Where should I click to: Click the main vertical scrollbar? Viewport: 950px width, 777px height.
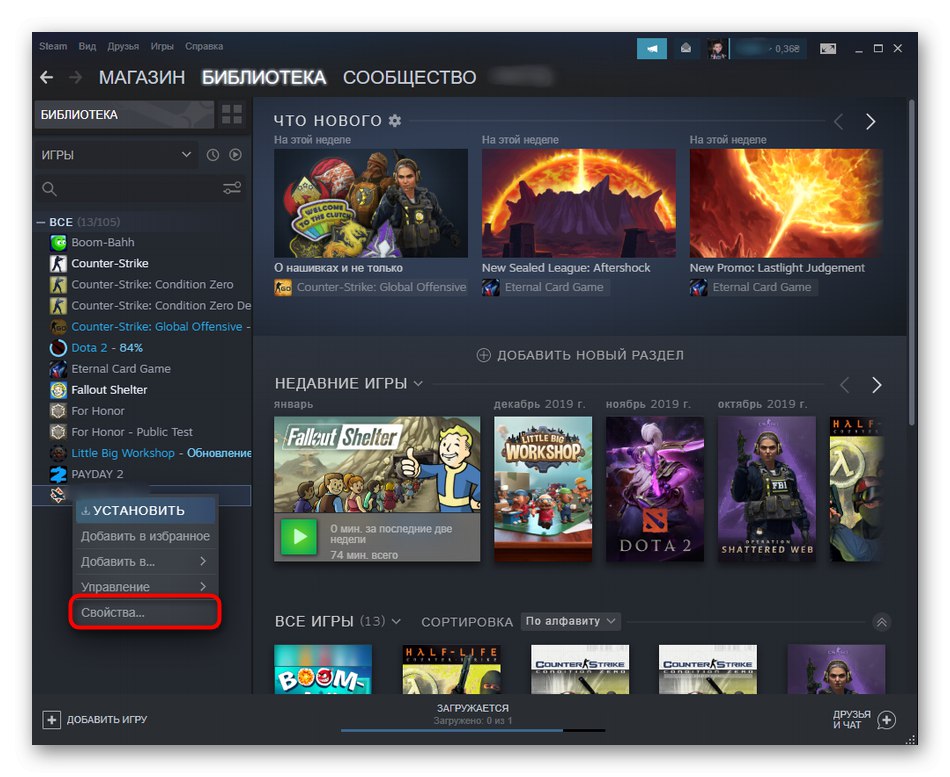(912, 261)
